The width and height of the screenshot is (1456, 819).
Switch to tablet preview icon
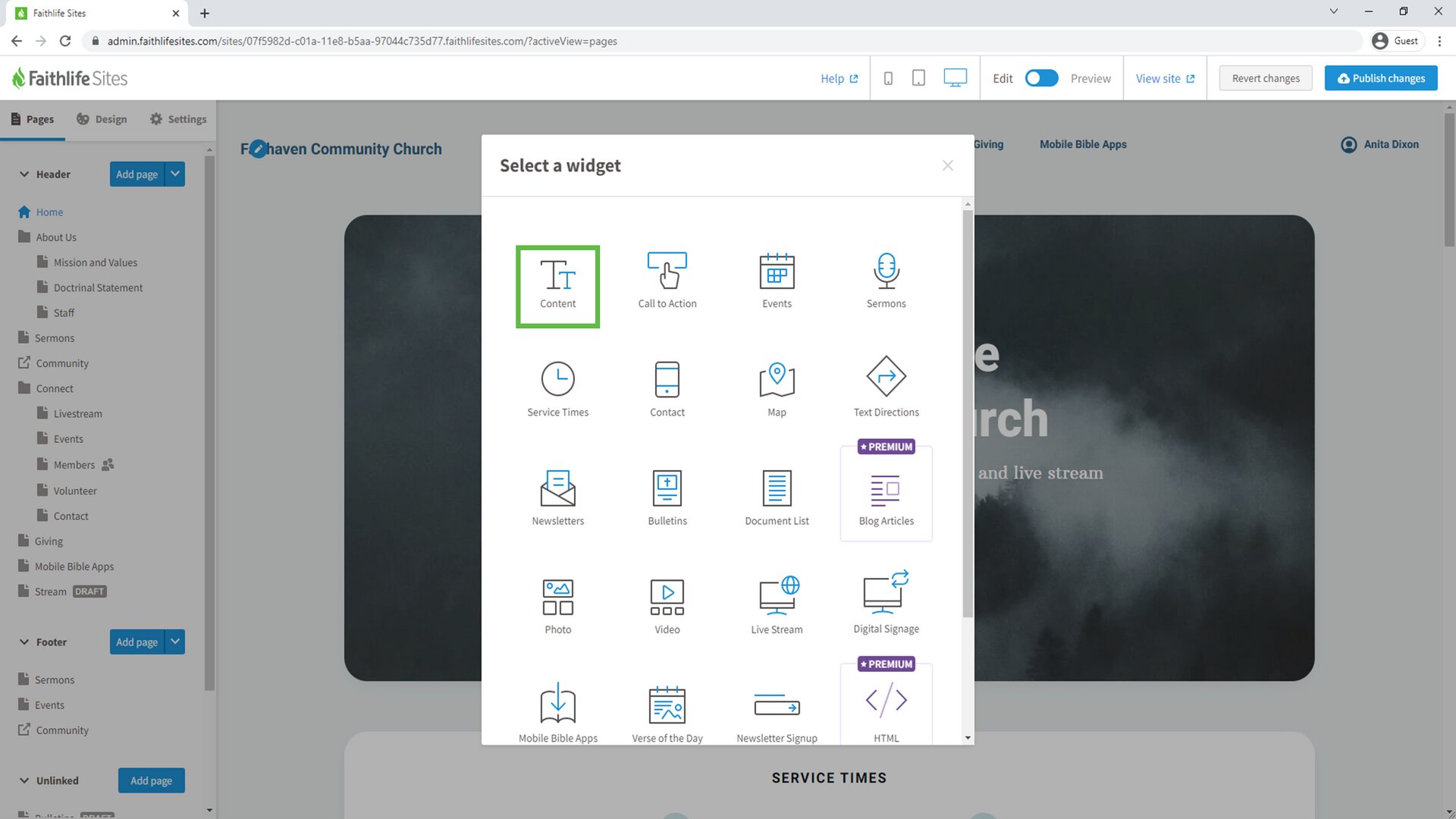coord(918,78)
